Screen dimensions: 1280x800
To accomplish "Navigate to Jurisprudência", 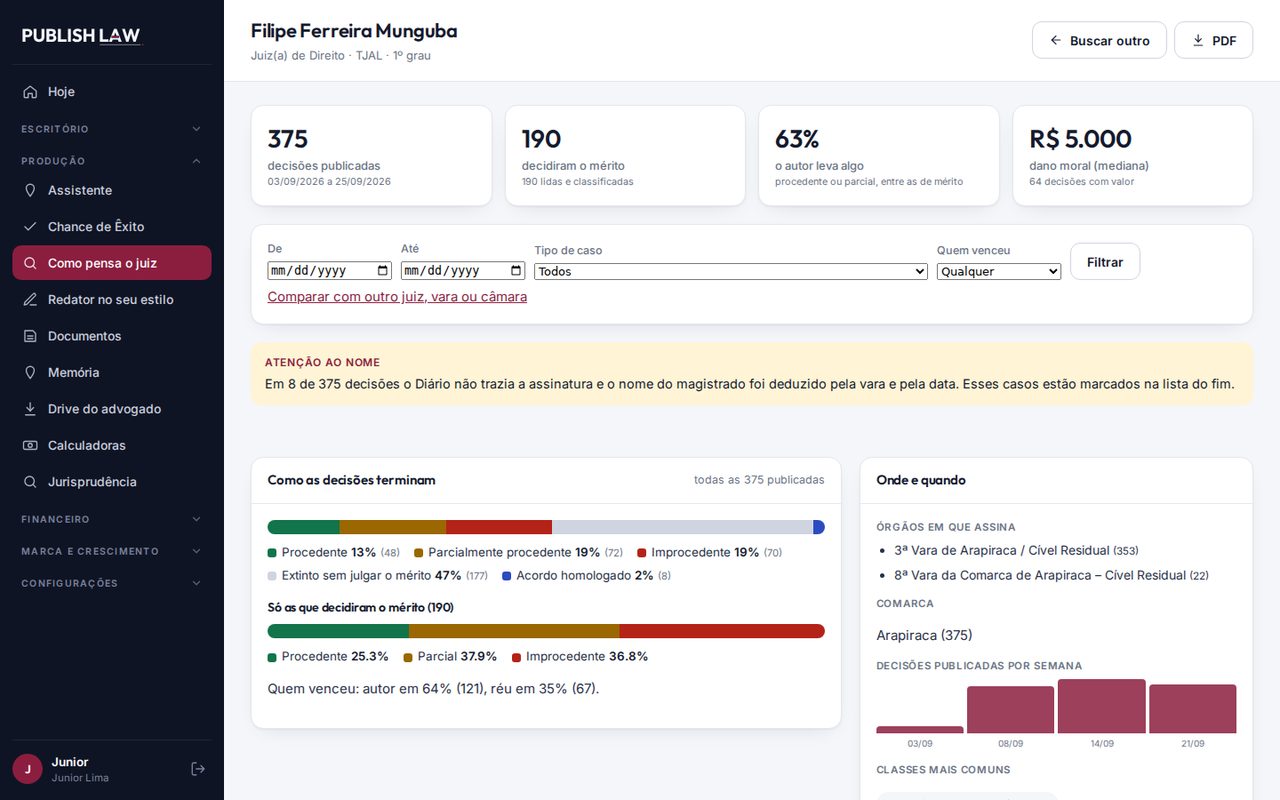I will point(112,482).
